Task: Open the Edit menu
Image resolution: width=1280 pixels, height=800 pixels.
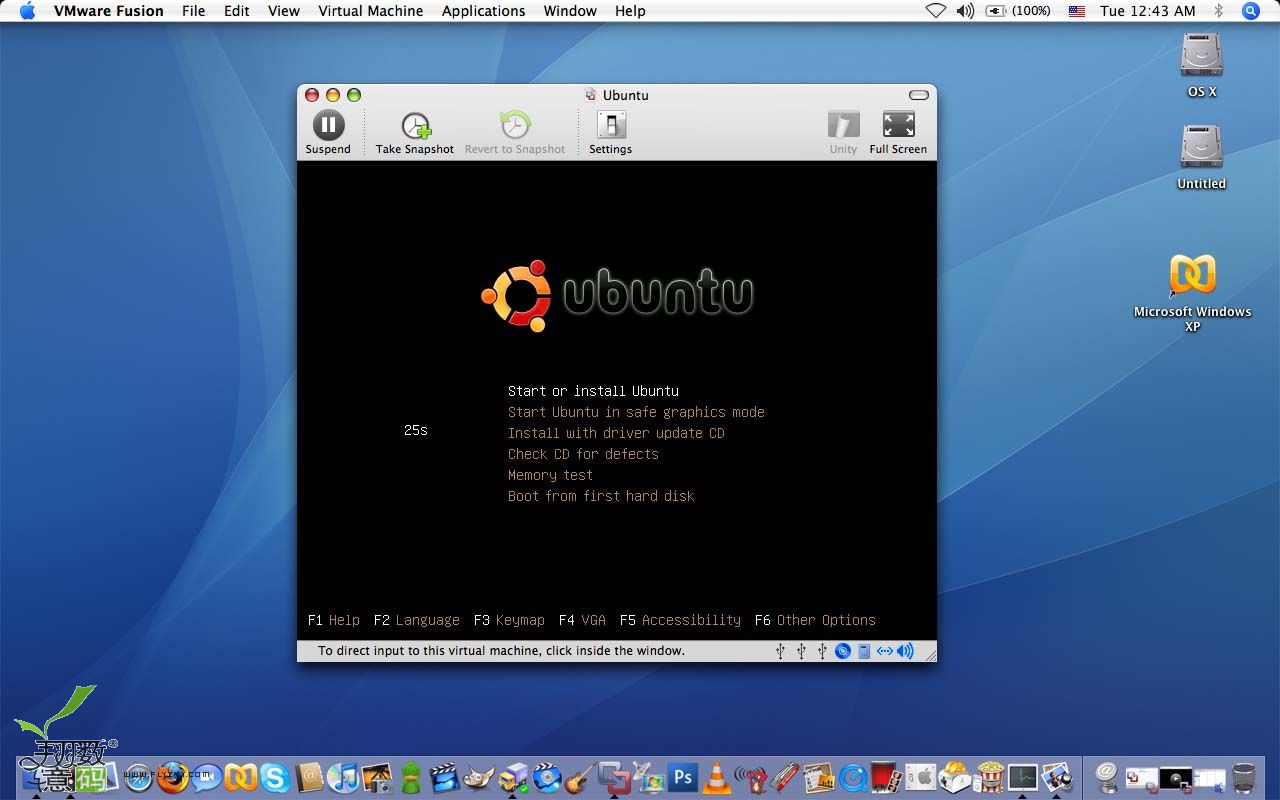Action: tap(237, 11)
